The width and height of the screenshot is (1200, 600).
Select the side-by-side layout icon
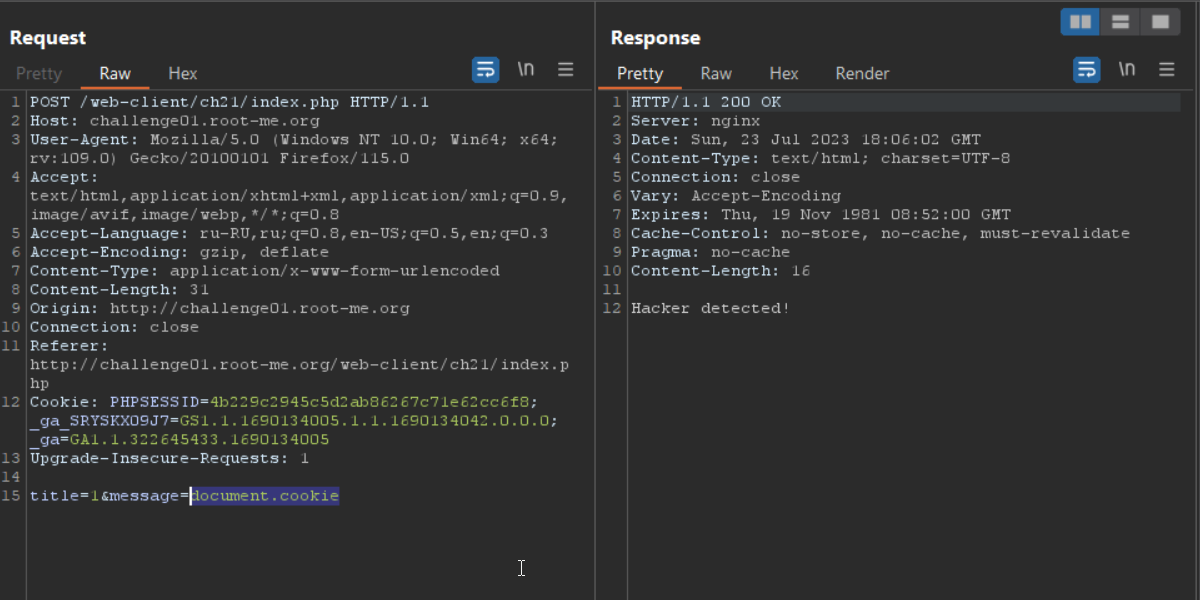1080,22
